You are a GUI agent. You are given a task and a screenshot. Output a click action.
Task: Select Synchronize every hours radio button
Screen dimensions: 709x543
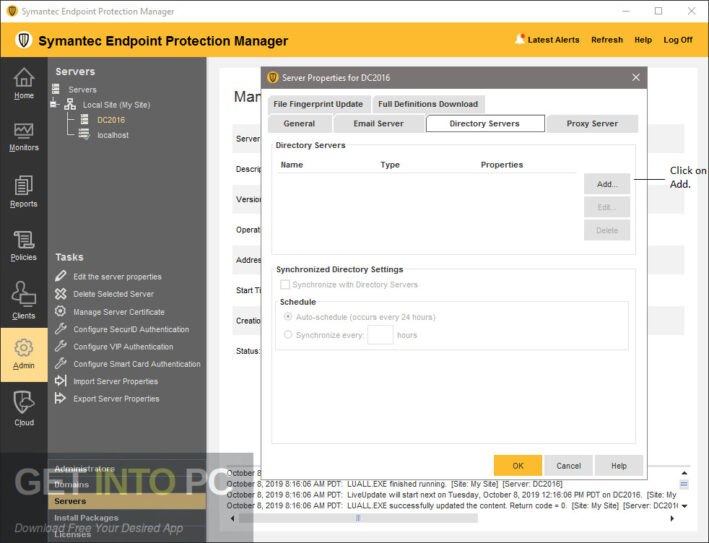coord(288,335)
